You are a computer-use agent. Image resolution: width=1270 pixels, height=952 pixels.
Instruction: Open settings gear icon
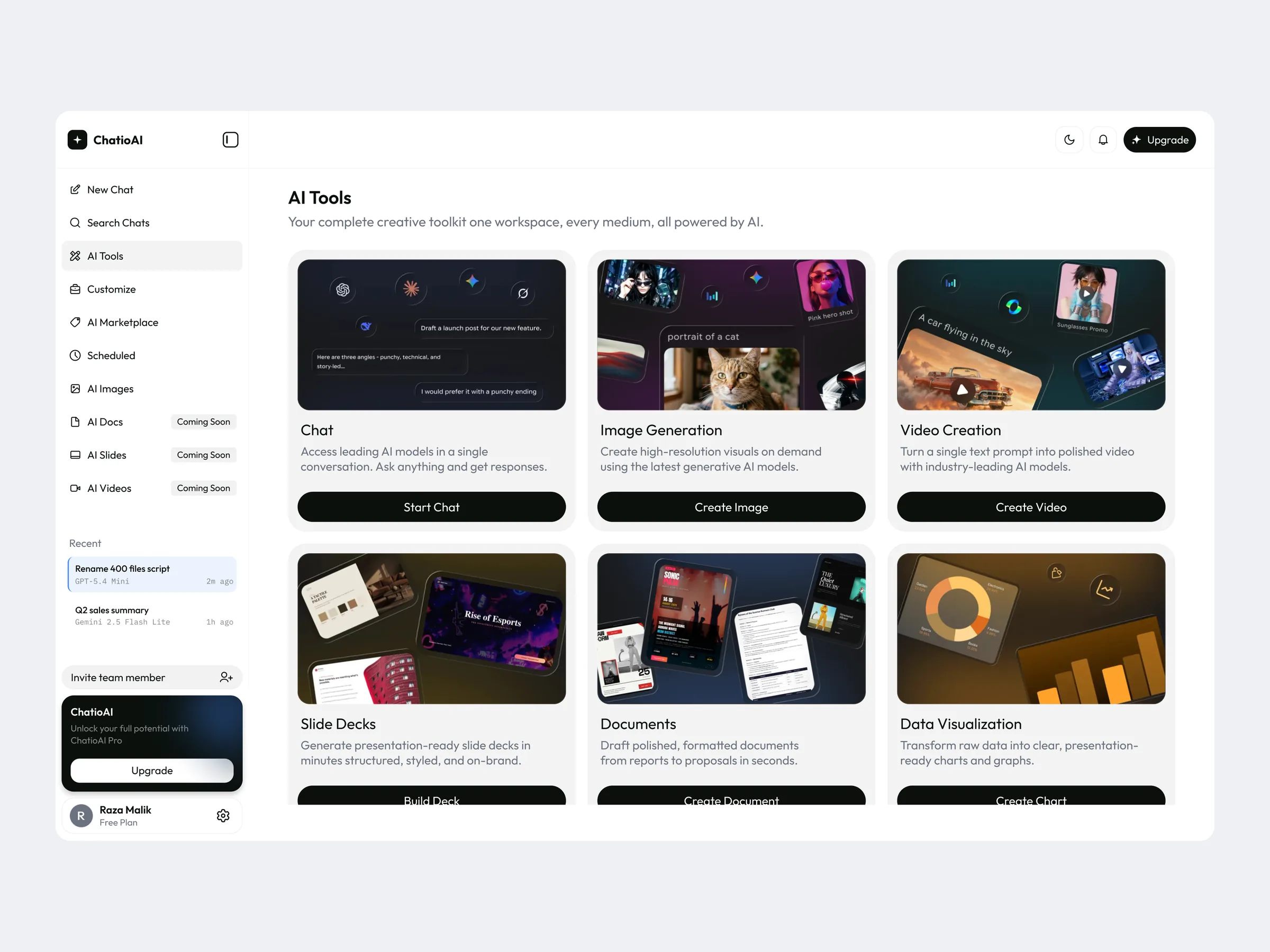223,816
